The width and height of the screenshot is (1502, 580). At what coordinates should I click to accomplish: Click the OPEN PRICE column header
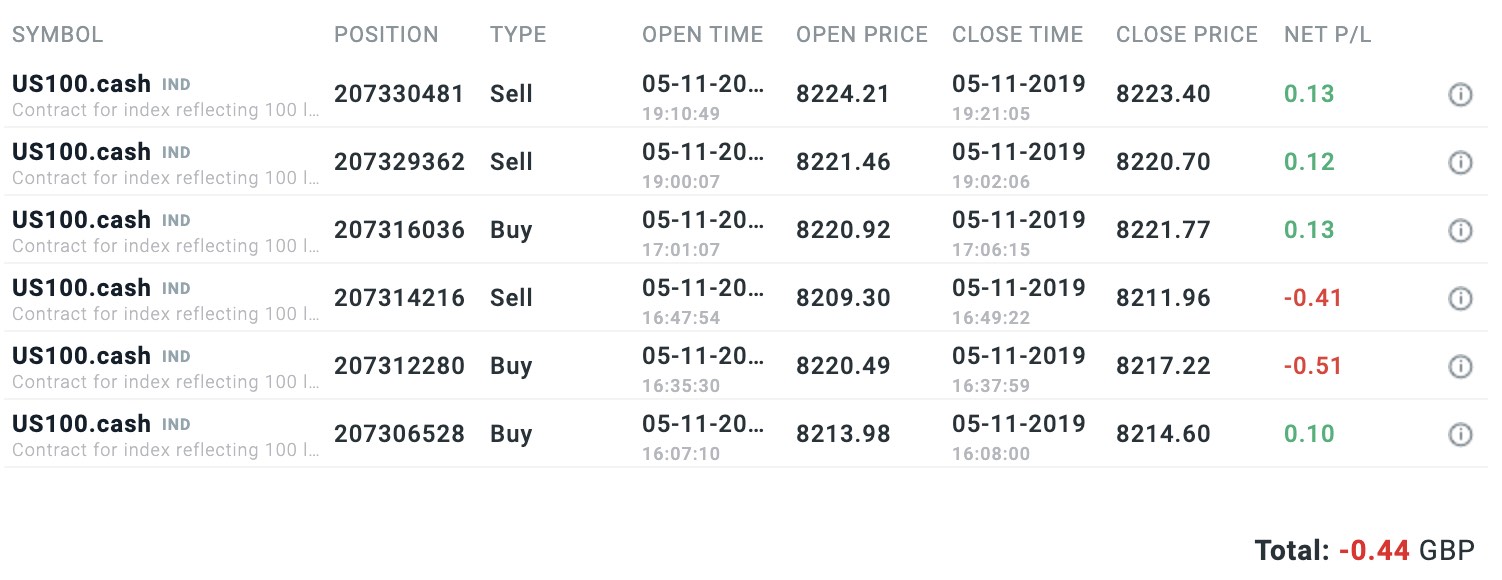click(861, 35)
